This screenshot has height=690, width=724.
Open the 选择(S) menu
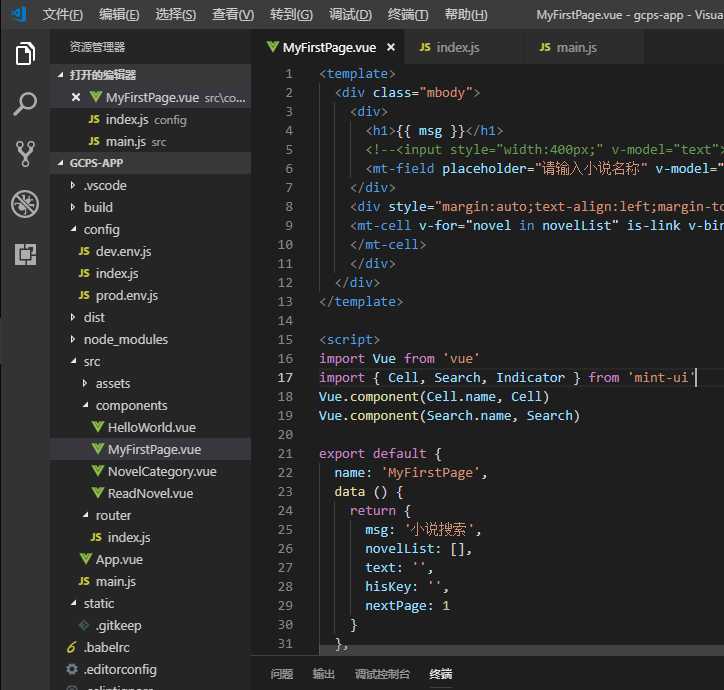point(175,15)
